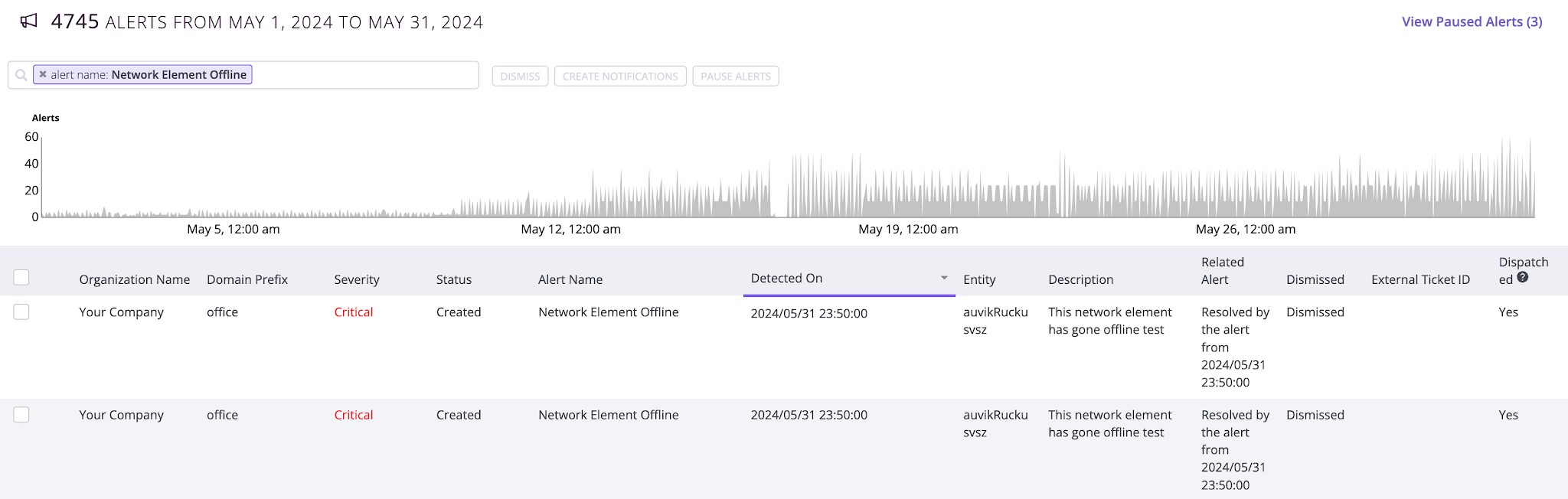
Task: Click the May 26 chart axis label
Action: pos(1246,229)
